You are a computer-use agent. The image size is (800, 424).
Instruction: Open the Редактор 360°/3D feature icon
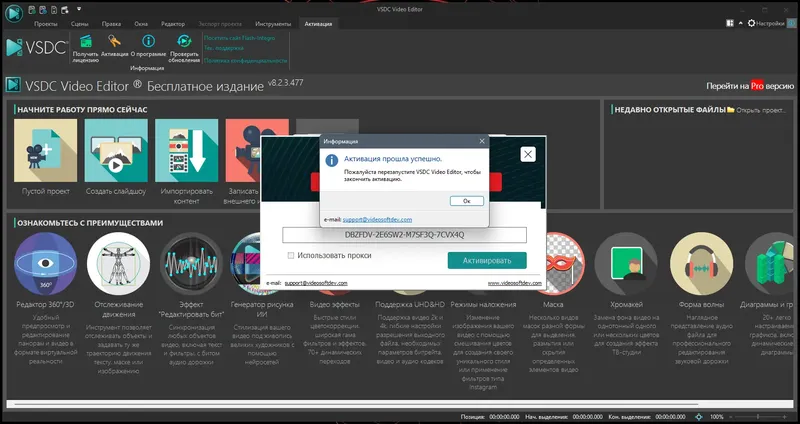[x=45, y=263]
